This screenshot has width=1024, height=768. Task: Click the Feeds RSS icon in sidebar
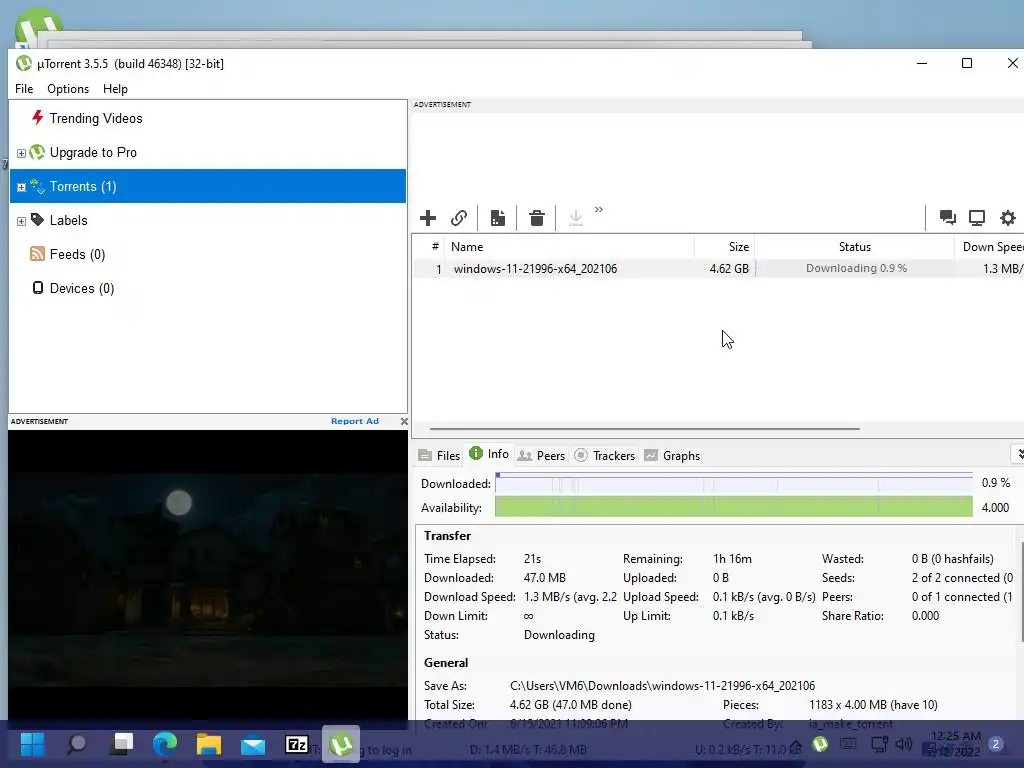tap(37, 254)
